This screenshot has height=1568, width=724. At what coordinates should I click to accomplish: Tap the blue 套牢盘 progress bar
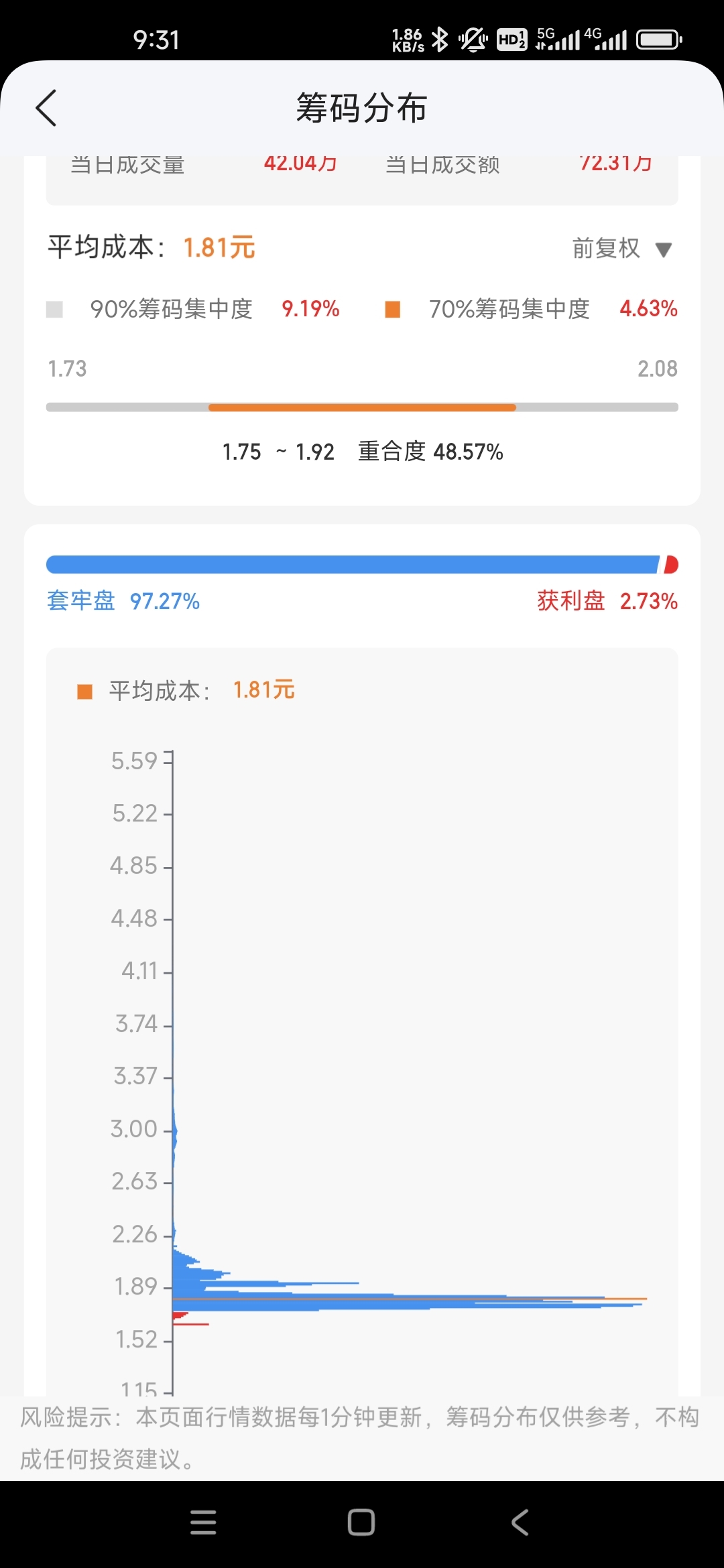(x=353, y=565)
